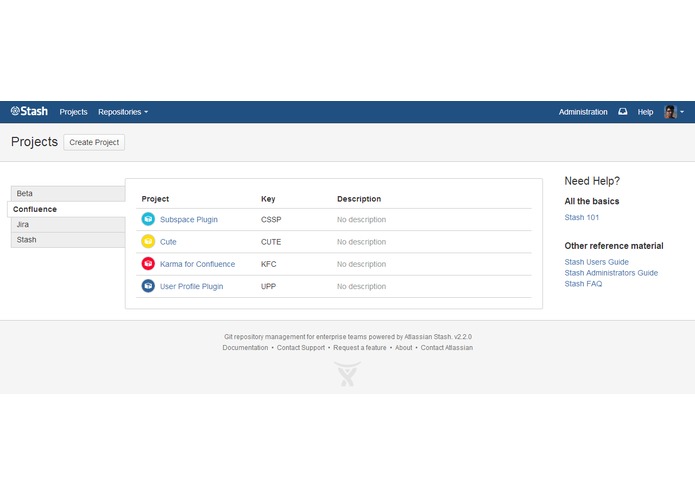The image size is (695, 494).
Task: Open the Stash Administrators Guide link
Action: pyautogui.click(x=611, y=273)
